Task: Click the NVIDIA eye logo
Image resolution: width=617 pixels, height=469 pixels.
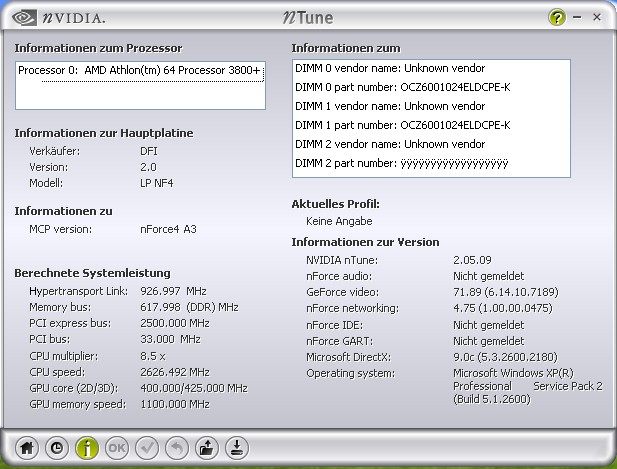Action: pyautogui.click(x=24, y=18)
